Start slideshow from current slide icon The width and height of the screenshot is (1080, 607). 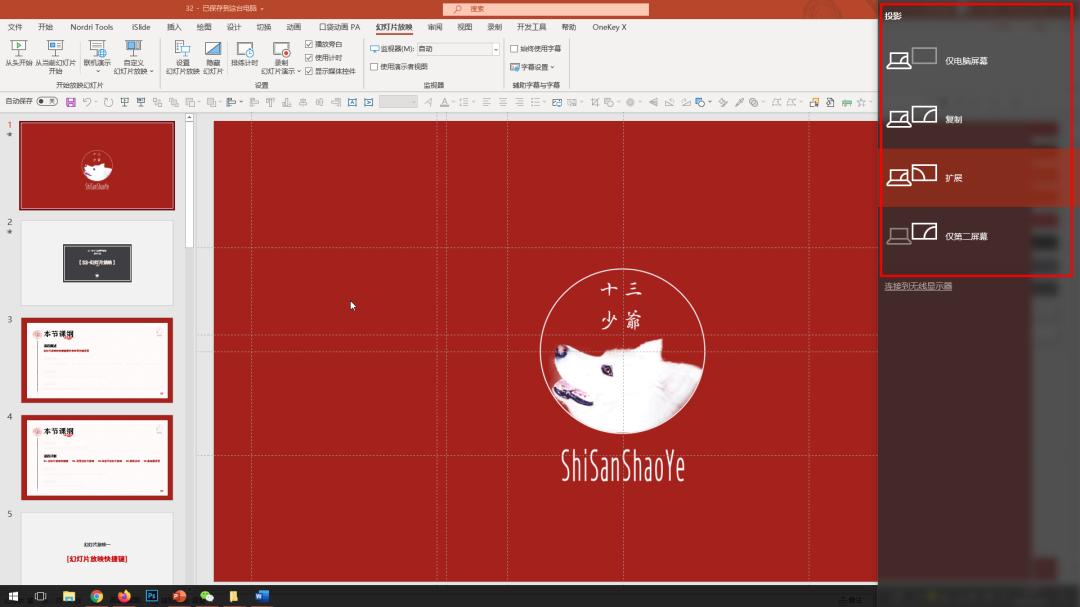click(x=55, y=50)
